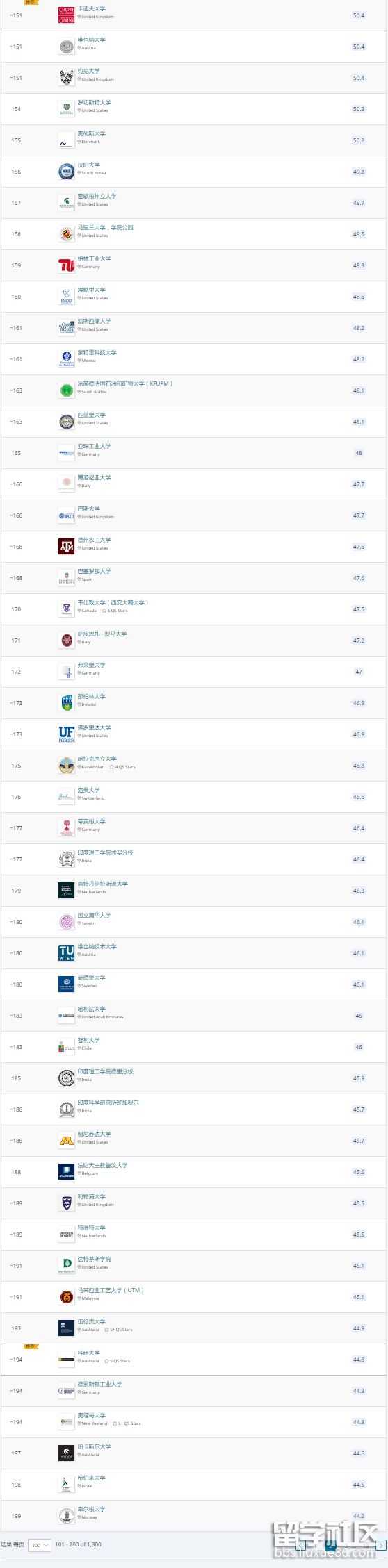This screenshot has height=1568, width=388.
Task: Click the Minnesota gold M logo
Action: click(66, 1141)
